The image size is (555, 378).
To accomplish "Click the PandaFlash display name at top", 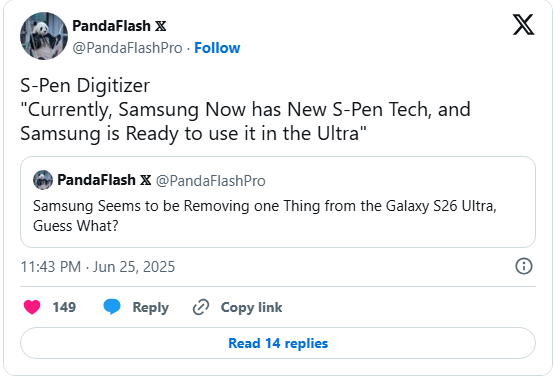I will pos(111,26).
